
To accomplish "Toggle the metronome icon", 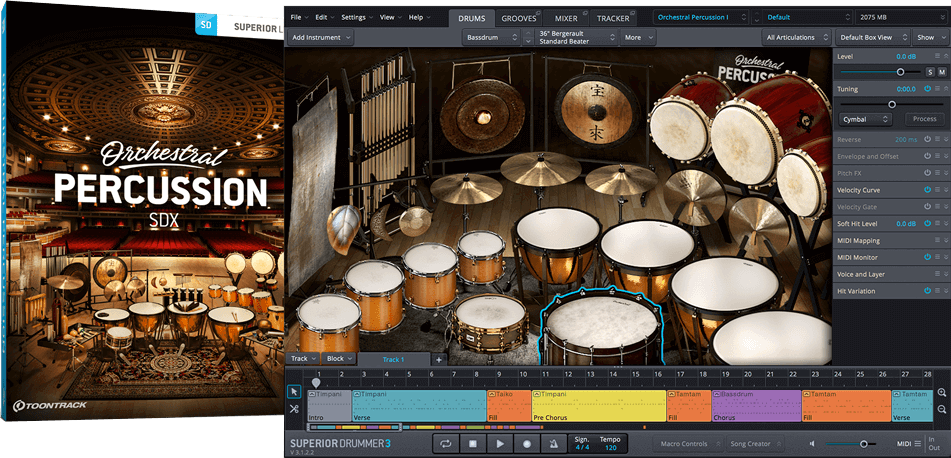I will 554,443.
